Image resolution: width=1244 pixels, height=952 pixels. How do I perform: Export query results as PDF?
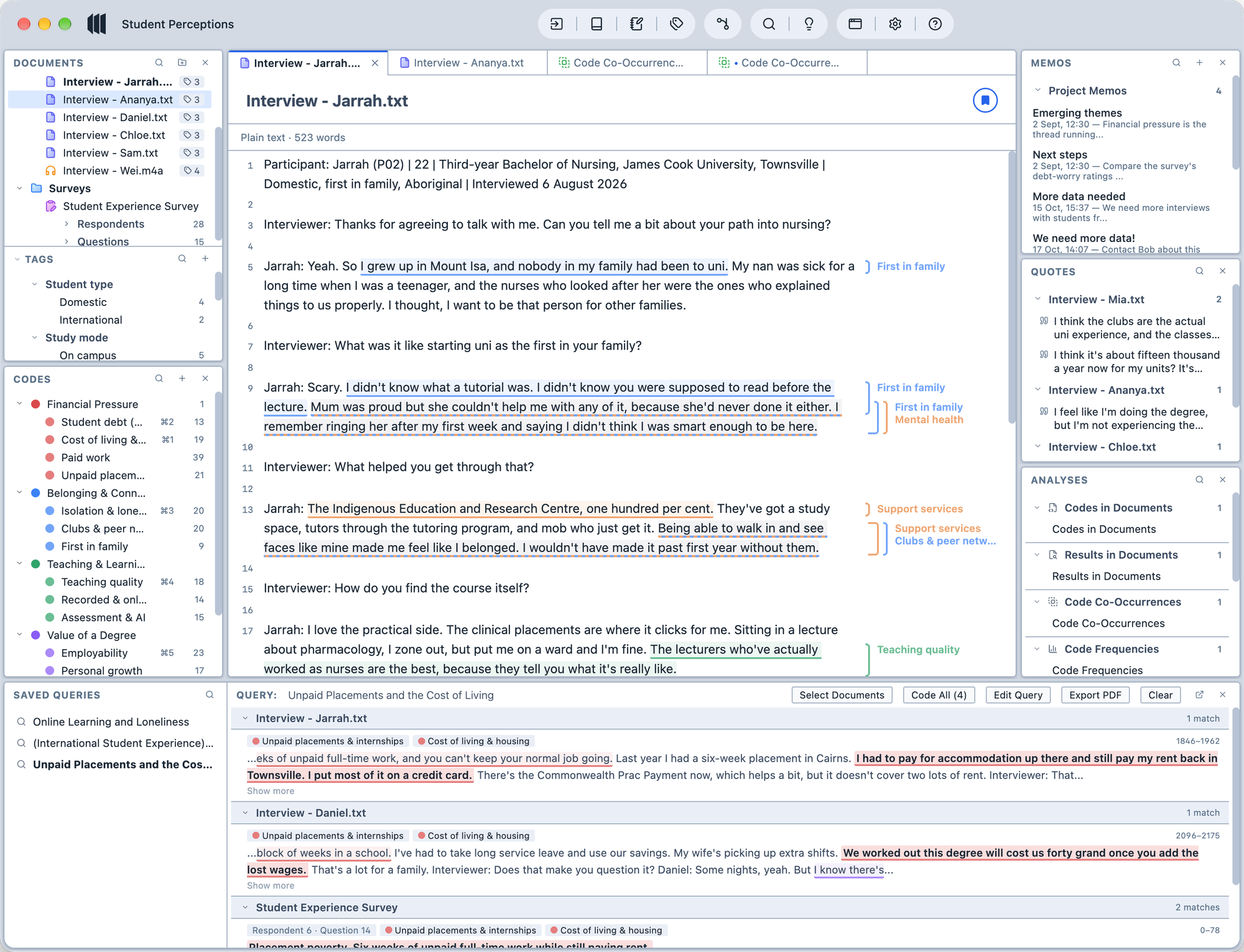[x=1095, y=695]
